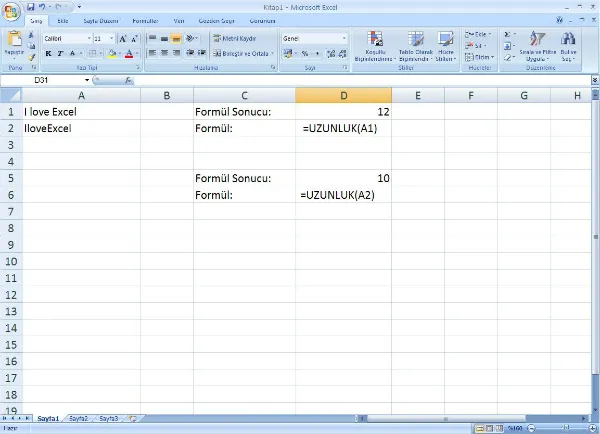Expand the Genel number format dropdown
600x434 pixels.
pos(343,38)
